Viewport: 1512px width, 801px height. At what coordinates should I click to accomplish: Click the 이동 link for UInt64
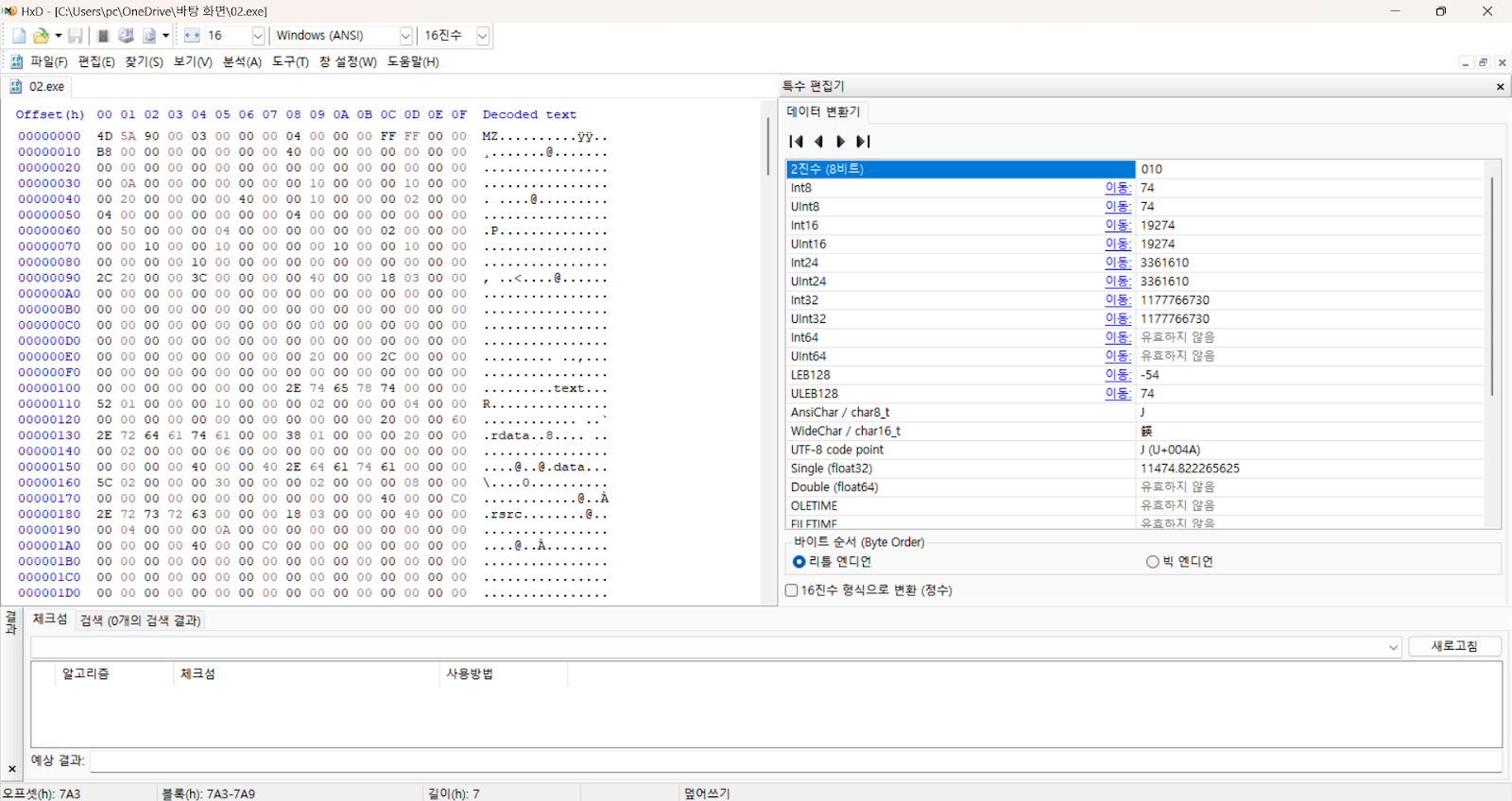pyautogui.click(x=1118, y=356)
